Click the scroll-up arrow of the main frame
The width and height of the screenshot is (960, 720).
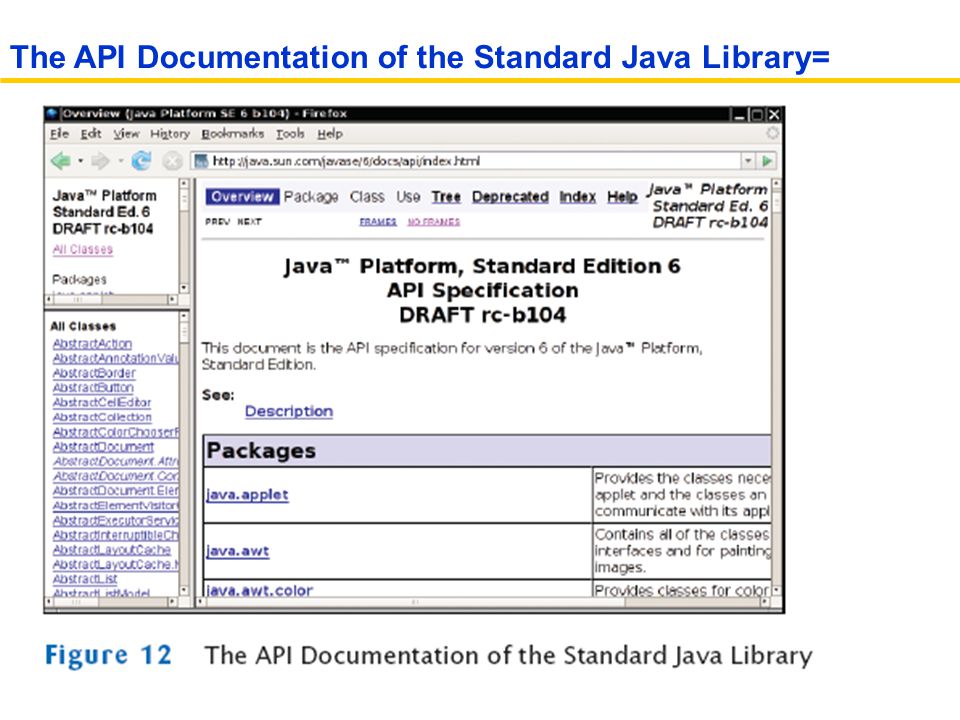[776, 184]
